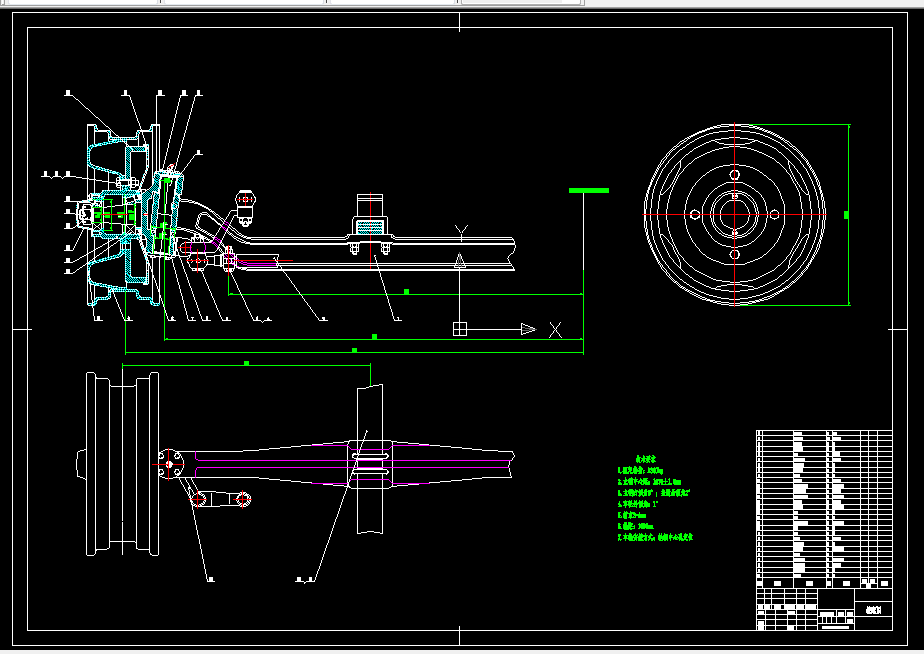Click green grip on the shortest axle dimension line

[x=406, y=292]
